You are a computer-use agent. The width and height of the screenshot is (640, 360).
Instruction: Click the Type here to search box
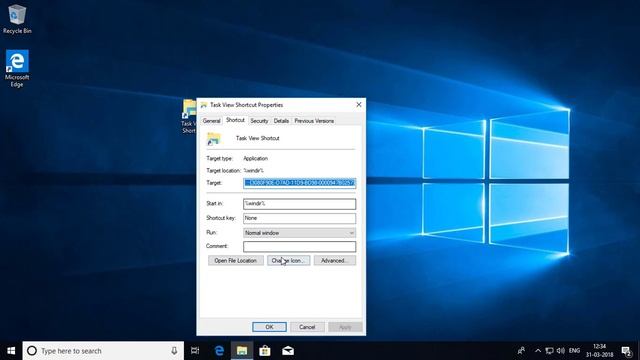tap(104, 351)
